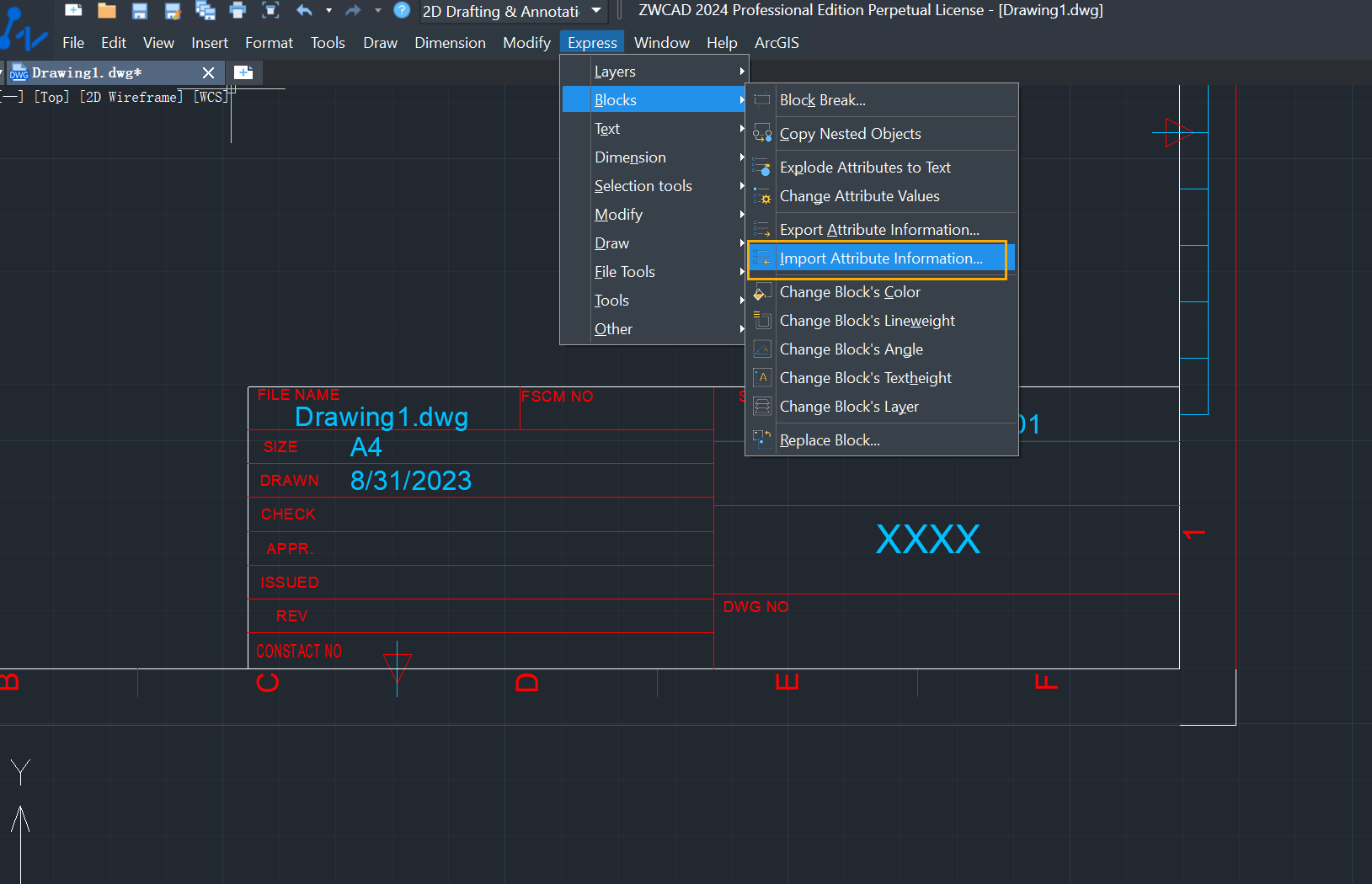Viewport: 1372px width, 884px height.
Task: Click the Replace Block icon
Action: pos(762,439)
